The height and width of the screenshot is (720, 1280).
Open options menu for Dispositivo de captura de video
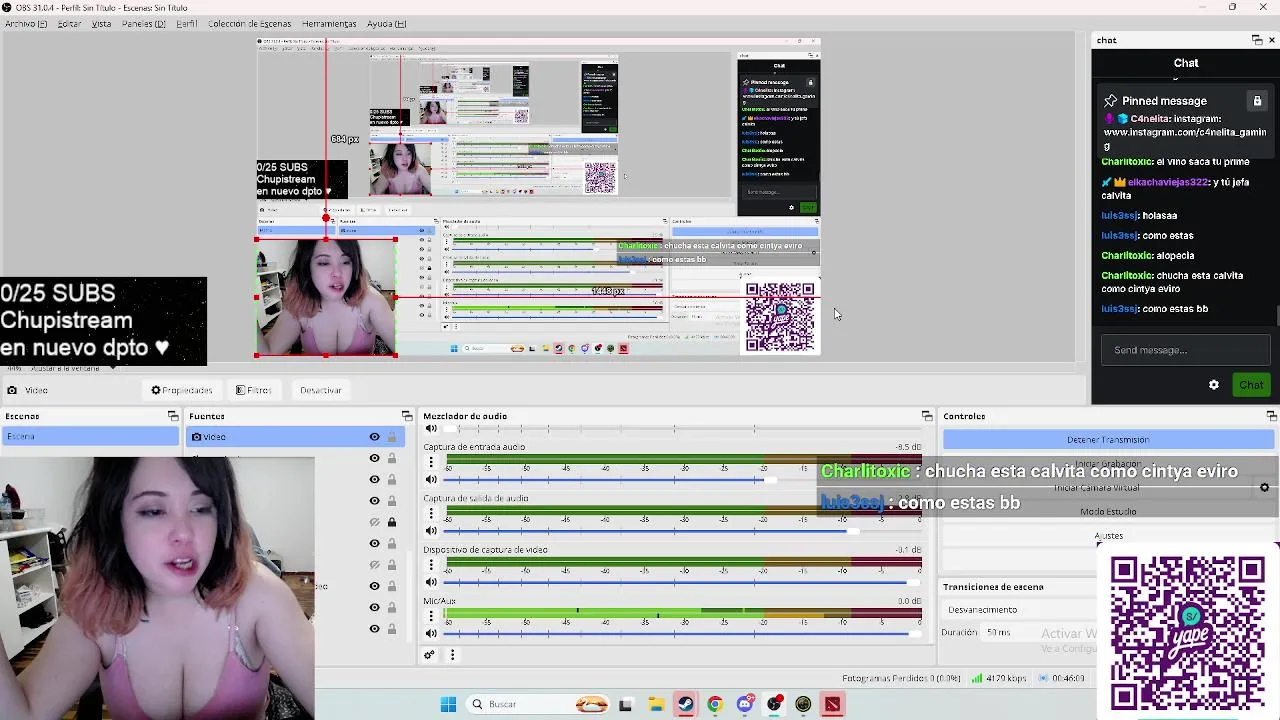[431, 565]
